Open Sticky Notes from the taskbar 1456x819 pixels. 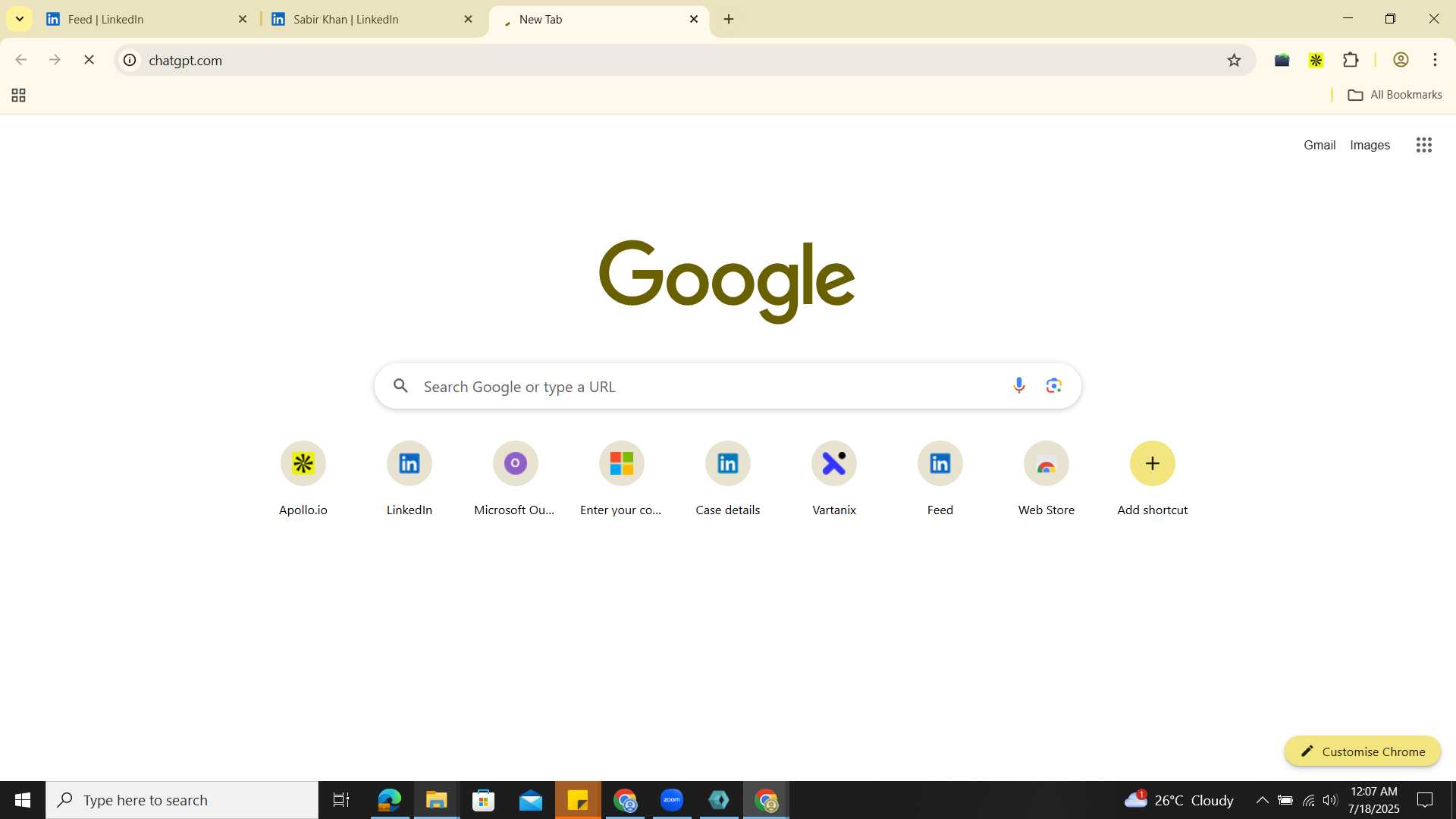click(x=578, y=800)
